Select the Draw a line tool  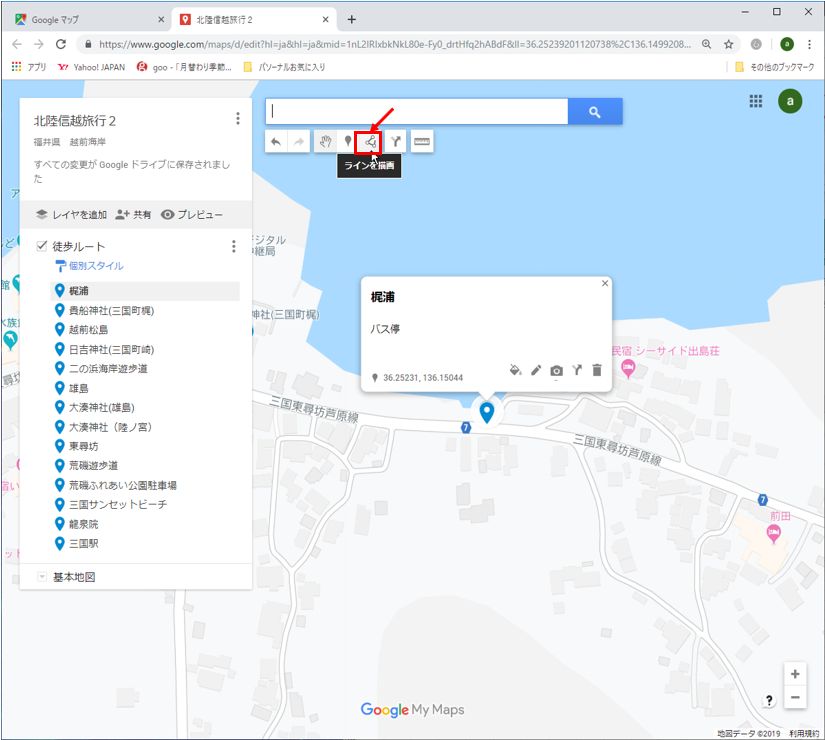pyautogui.click(x=369, y=143)
